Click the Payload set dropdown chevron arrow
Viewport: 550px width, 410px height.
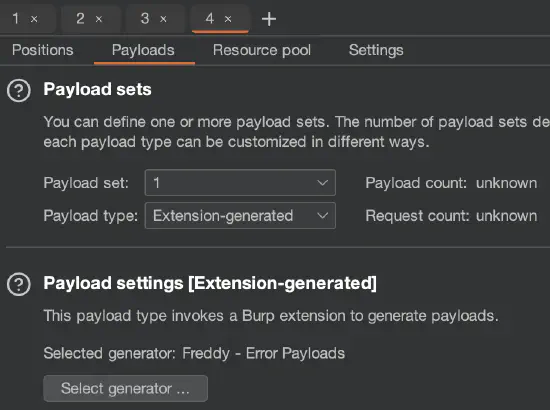click(322, 183)
